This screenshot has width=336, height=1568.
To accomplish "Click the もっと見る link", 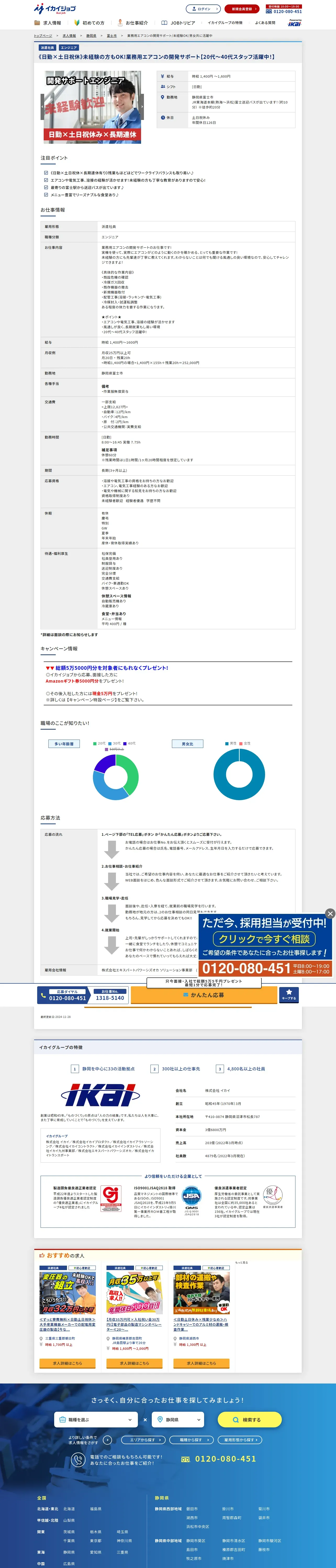I will 242,1263.
